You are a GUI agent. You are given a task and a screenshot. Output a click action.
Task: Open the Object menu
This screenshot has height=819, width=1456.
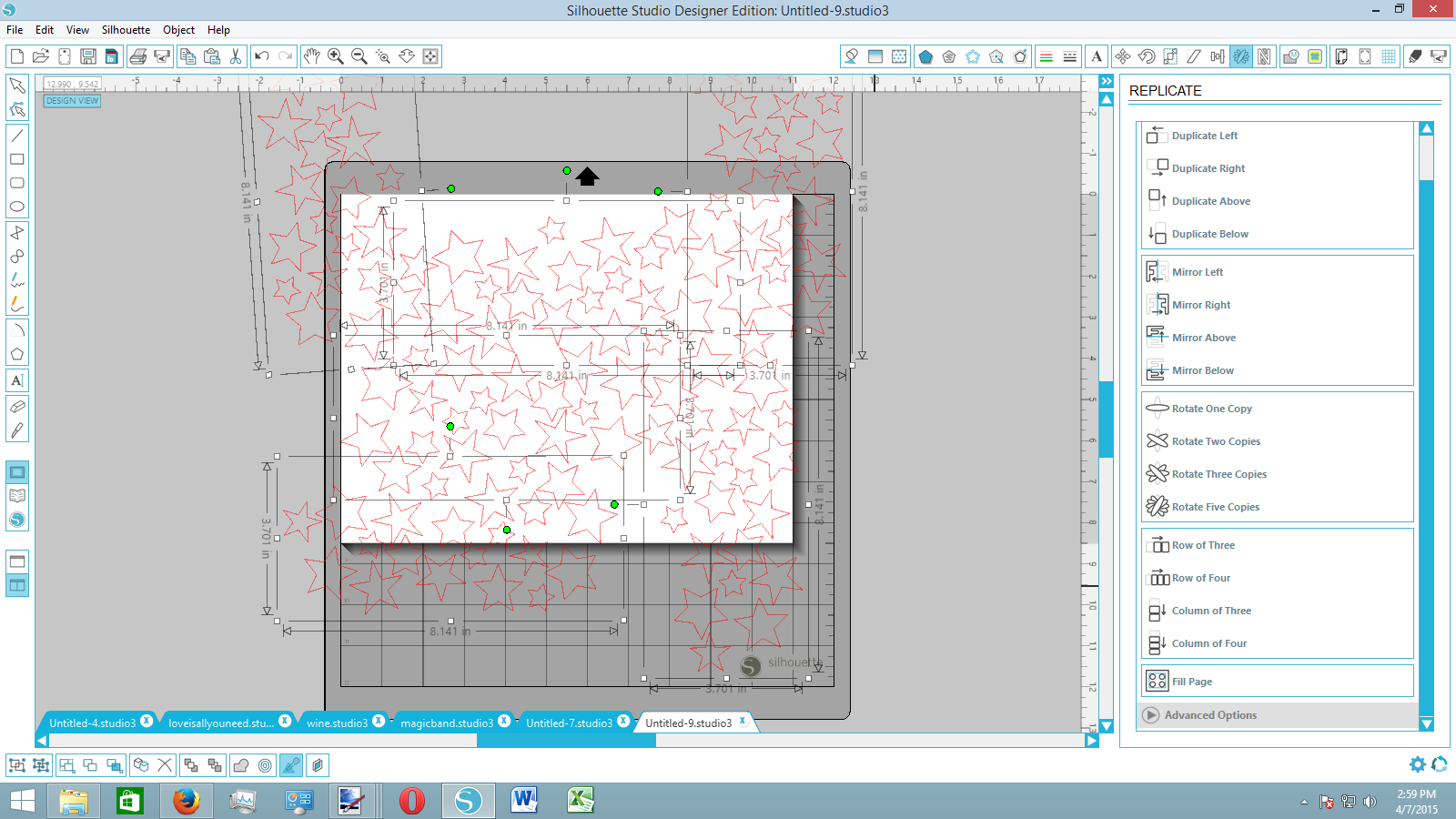178,29
